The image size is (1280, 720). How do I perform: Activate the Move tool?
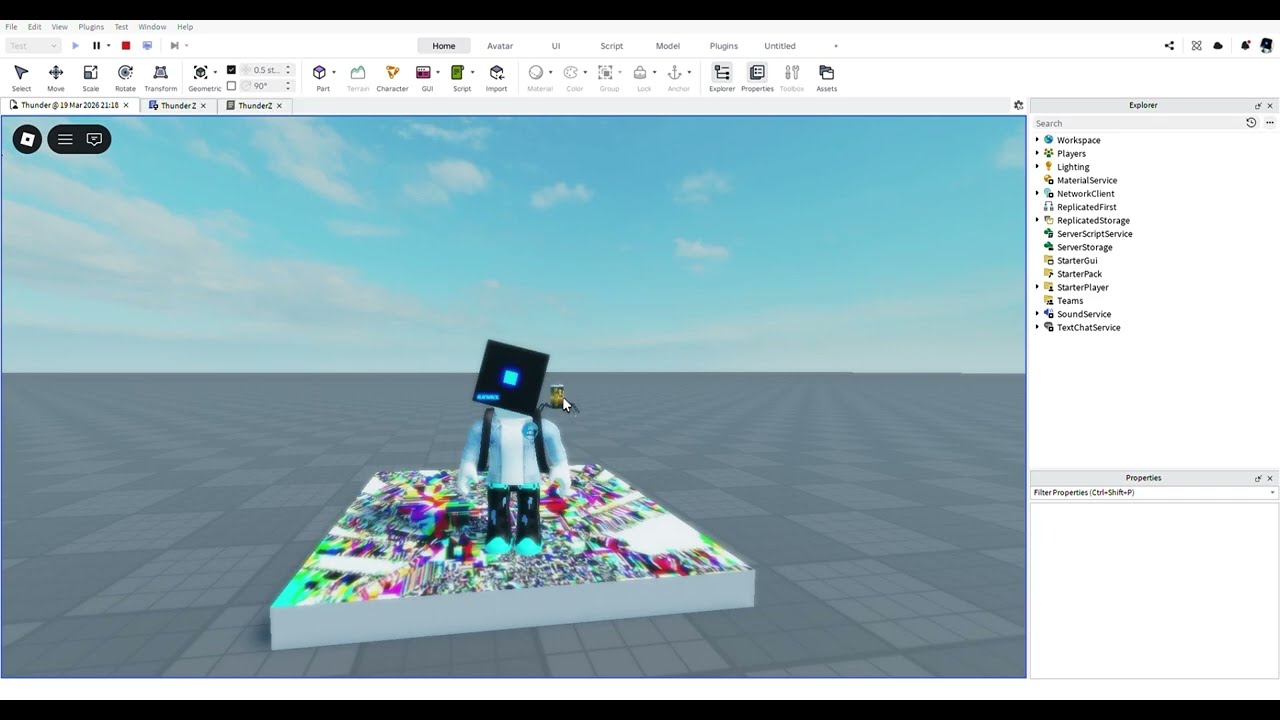click(x=56, y=77)
